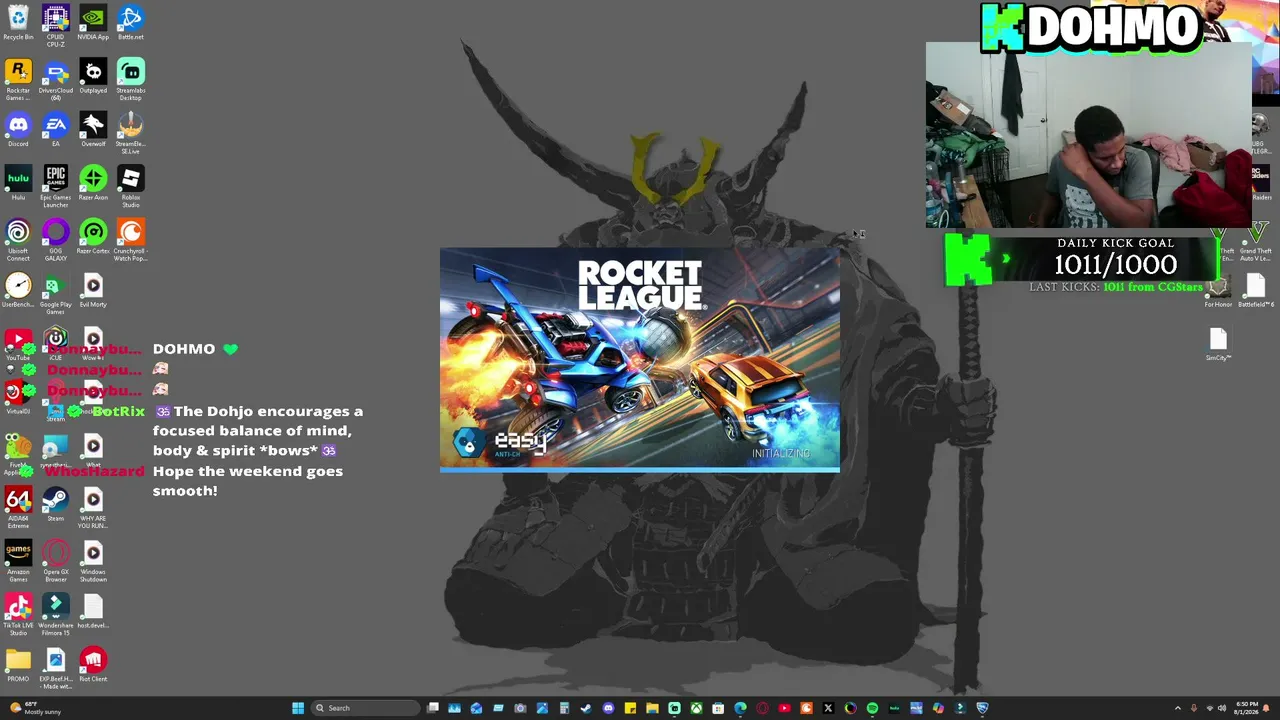Select the SimCity desktop file icon

(1218, 342)
